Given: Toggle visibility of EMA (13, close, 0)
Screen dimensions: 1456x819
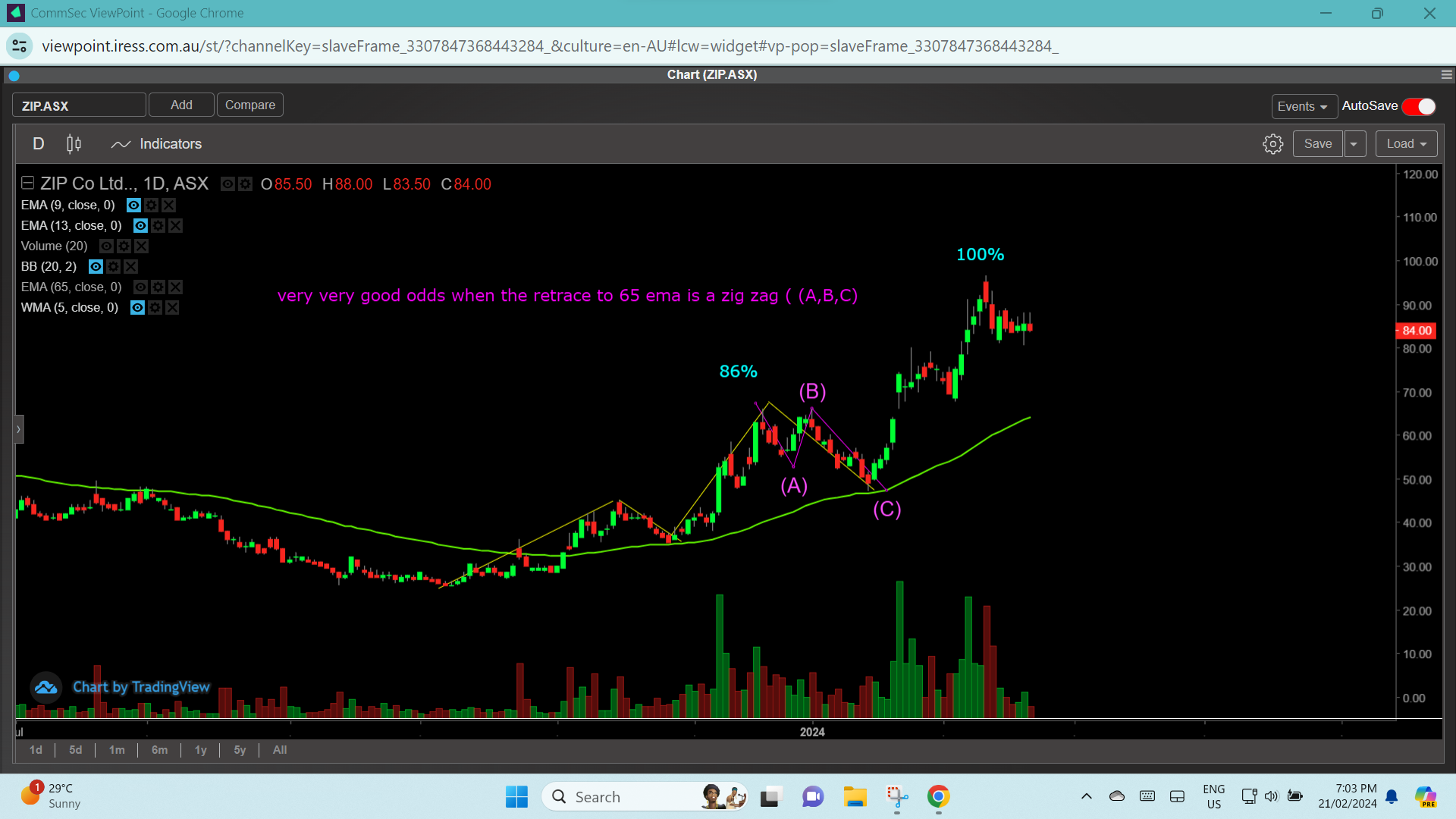Looking at the screenshot, I should point(140,226).
